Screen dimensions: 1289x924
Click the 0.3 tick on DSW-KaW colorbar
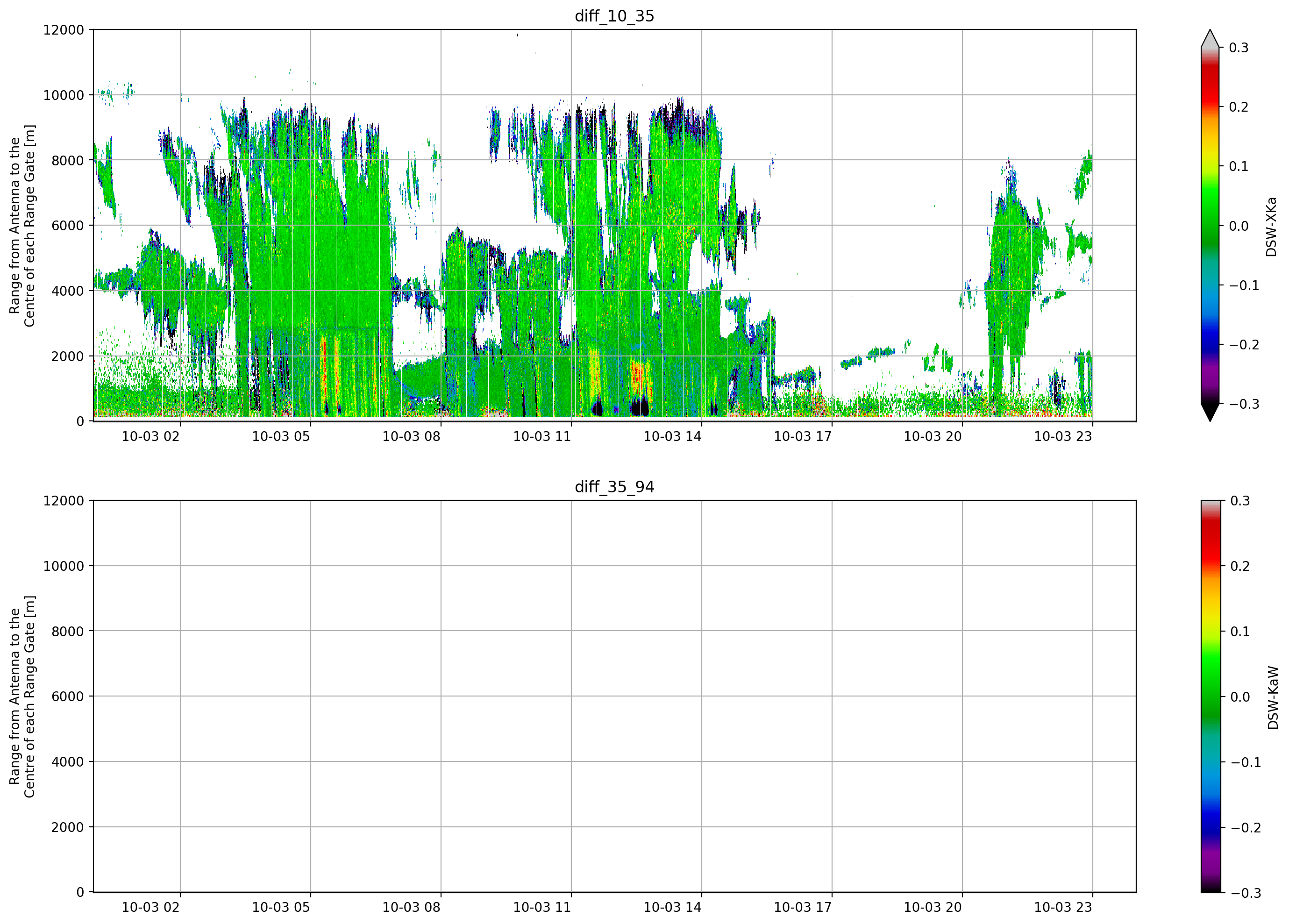click(1240, 501)
